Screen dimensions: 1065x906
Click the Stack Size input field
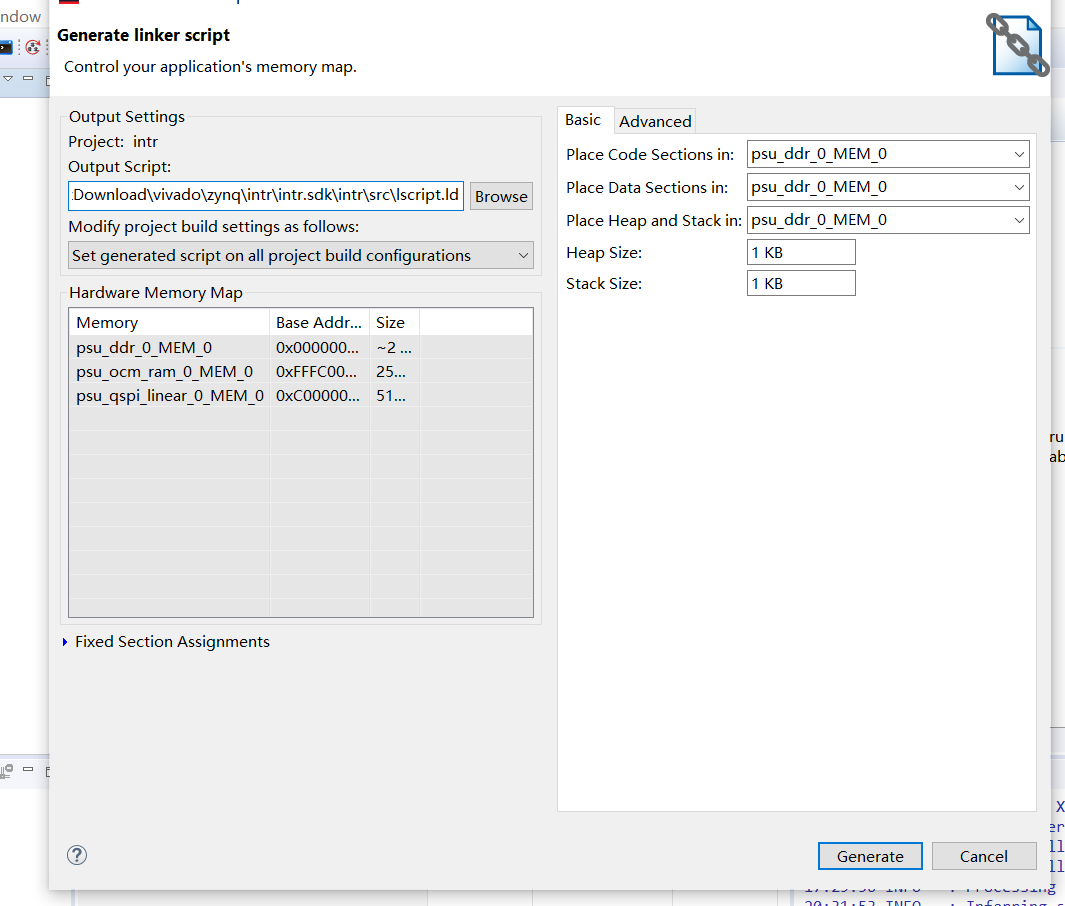[801, 284]
